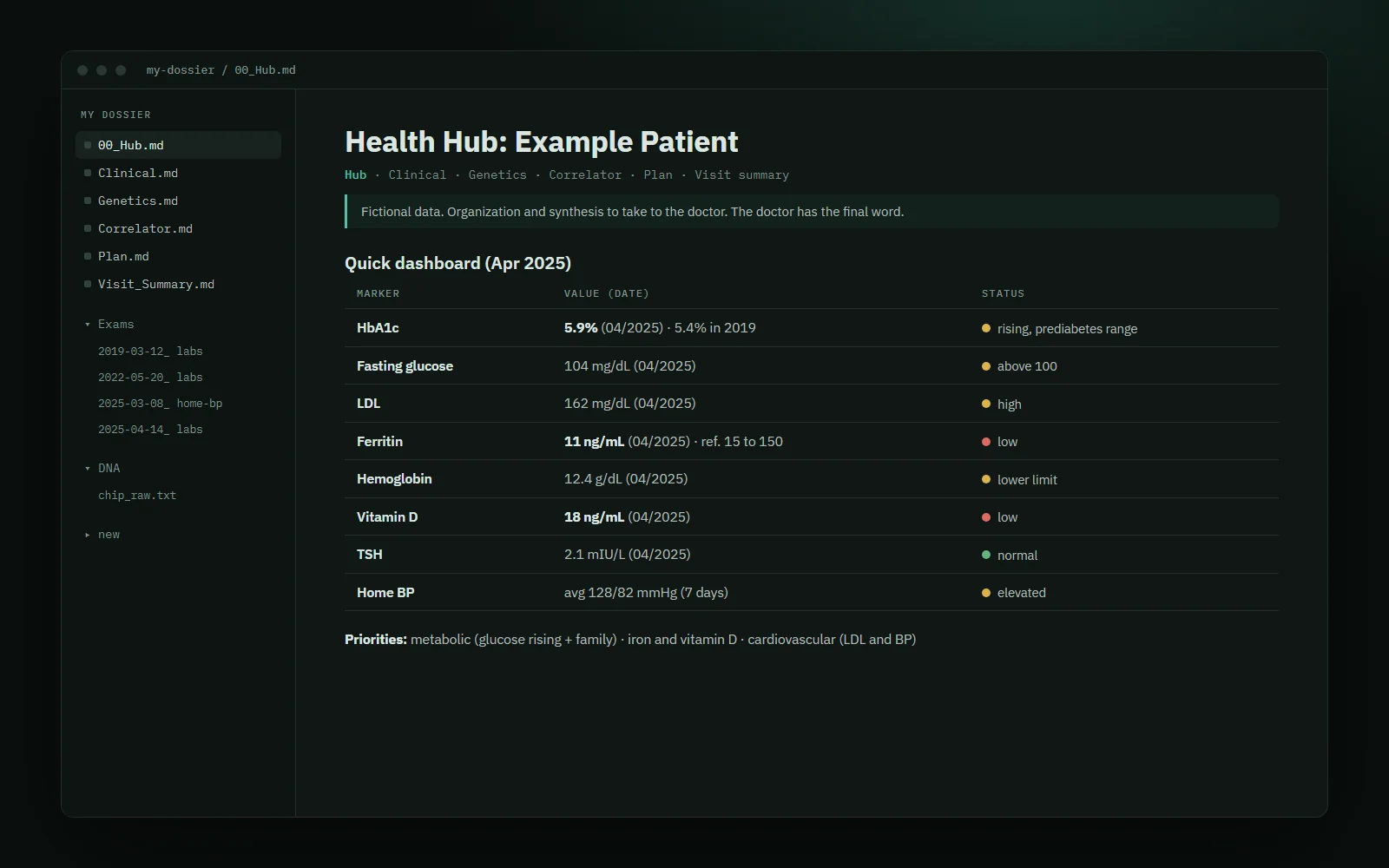This screenshot has height=868, width=1389.
Task: Click the square icon beside Visit_Summary.md
Action: (x=88, y=284)
